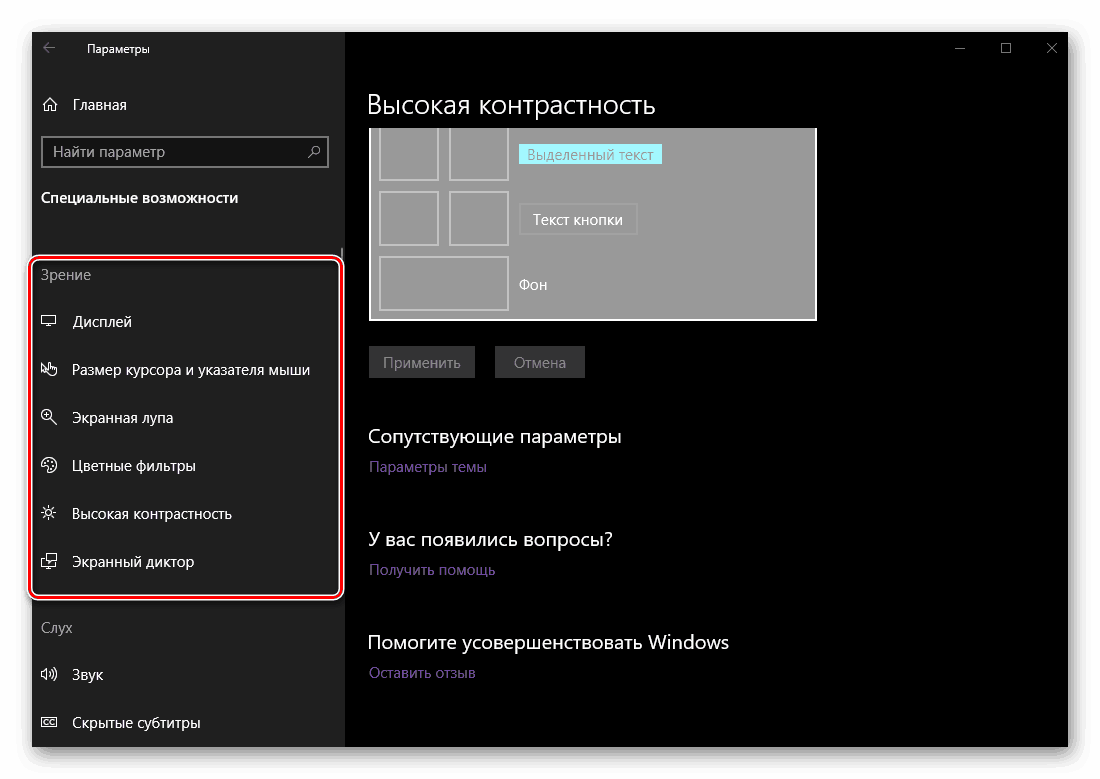Screen dimensions: 1100x779
Task: Click the Экранная лупа magnifier icon
Action: (x=48, y=417)
